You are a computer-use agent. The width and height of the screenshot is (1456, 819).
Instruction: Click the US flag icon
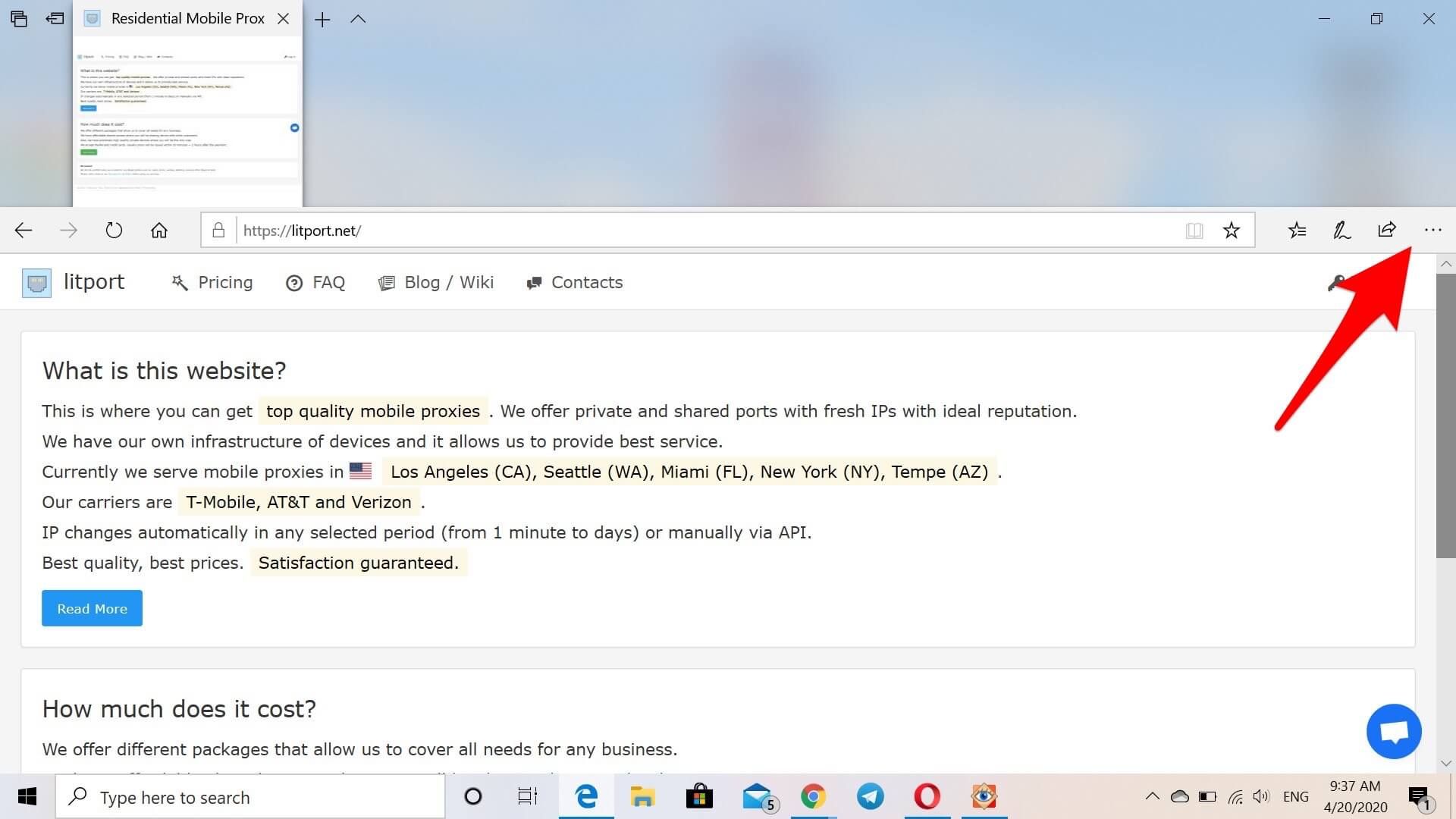point(361,471)
